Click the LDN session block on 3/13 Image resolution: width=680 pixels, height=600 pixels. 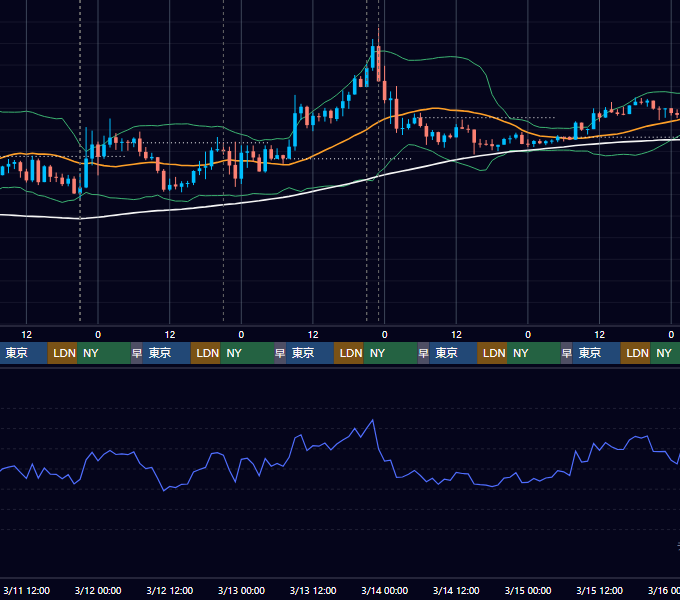tap(349, 353)
